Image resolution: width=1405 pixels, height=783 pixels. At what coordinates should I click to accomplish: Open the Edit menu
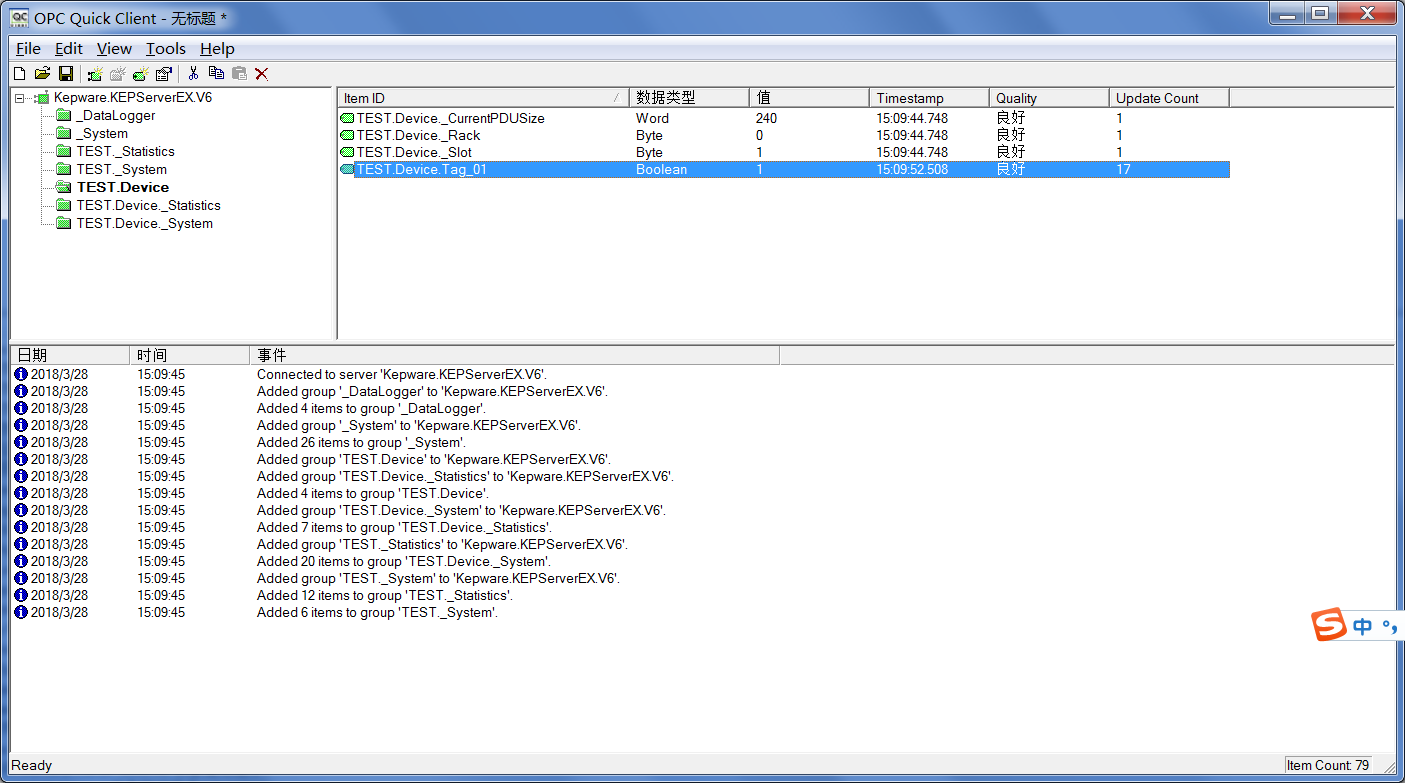click(x=69, y=48)
